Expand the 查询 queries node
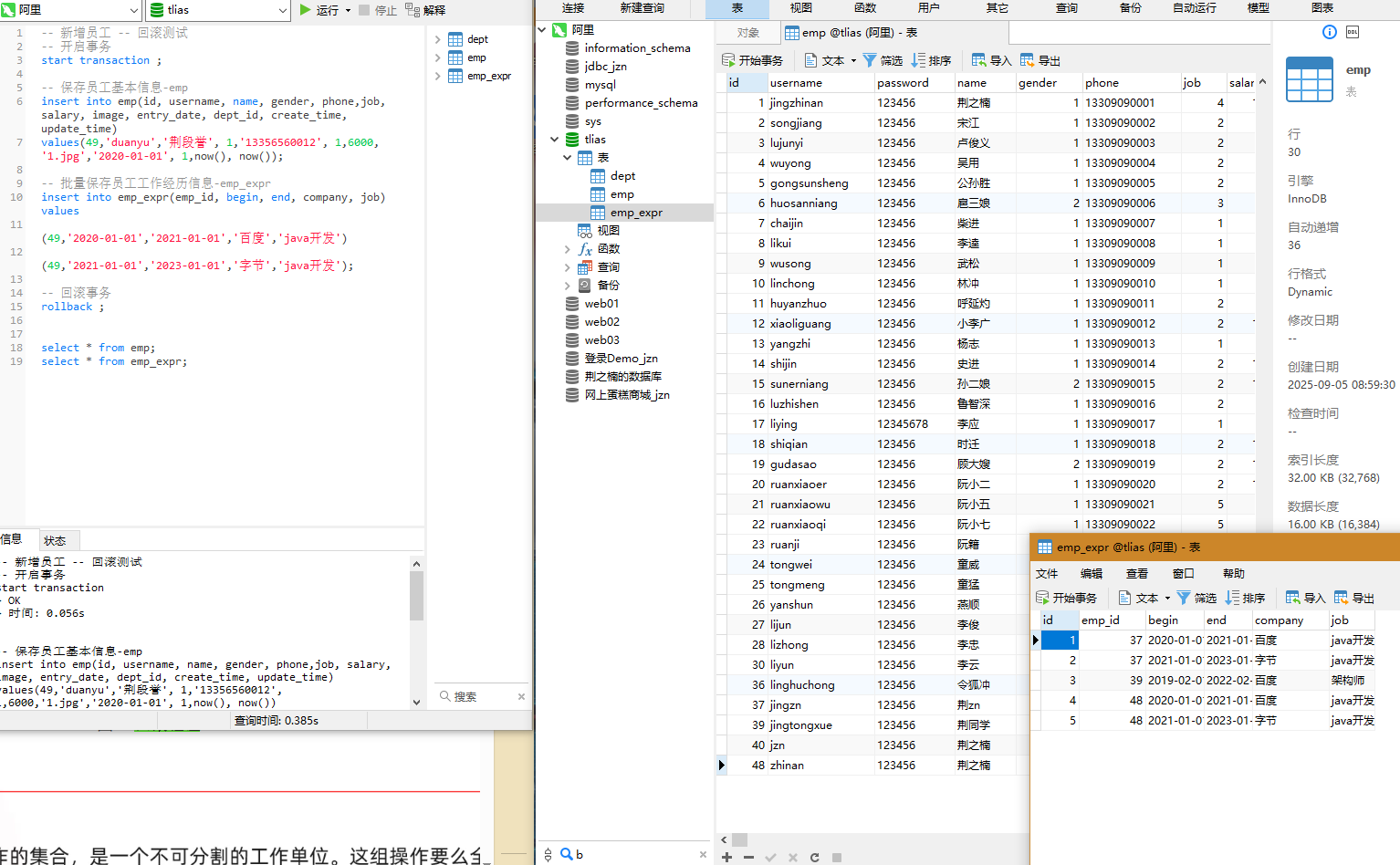 click(x=568, y=267)
